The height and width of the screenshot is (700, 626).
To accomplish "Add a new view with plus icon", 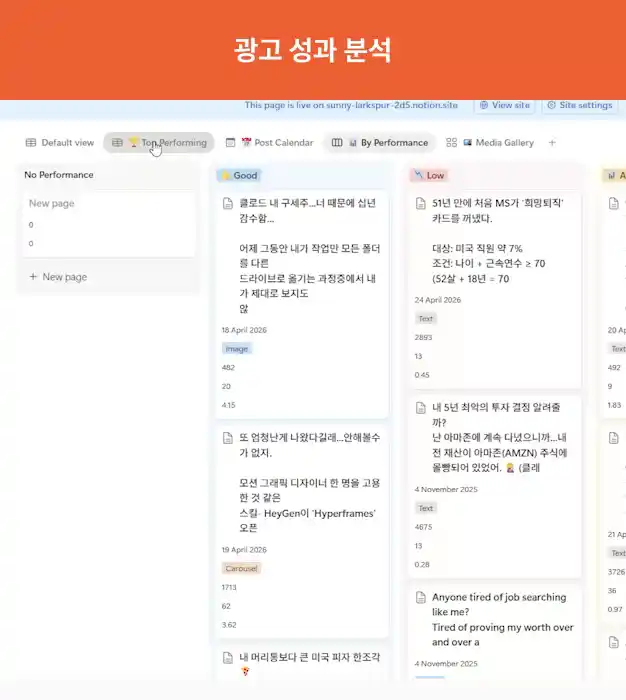I will pyautogui.click(x=552, y=143).
